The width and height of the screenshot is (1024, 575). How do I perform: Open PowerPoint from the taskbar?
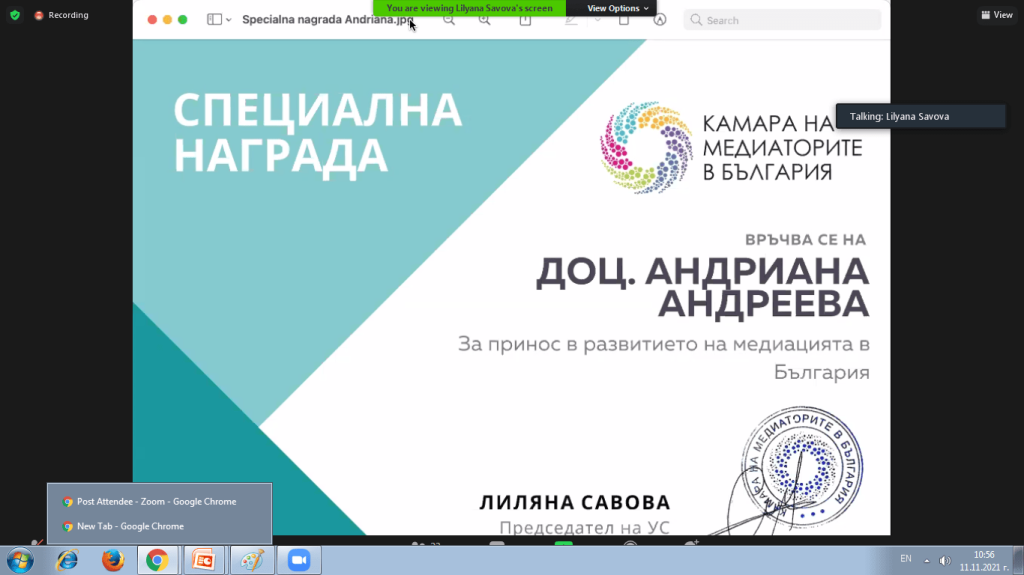click(203, 561)
